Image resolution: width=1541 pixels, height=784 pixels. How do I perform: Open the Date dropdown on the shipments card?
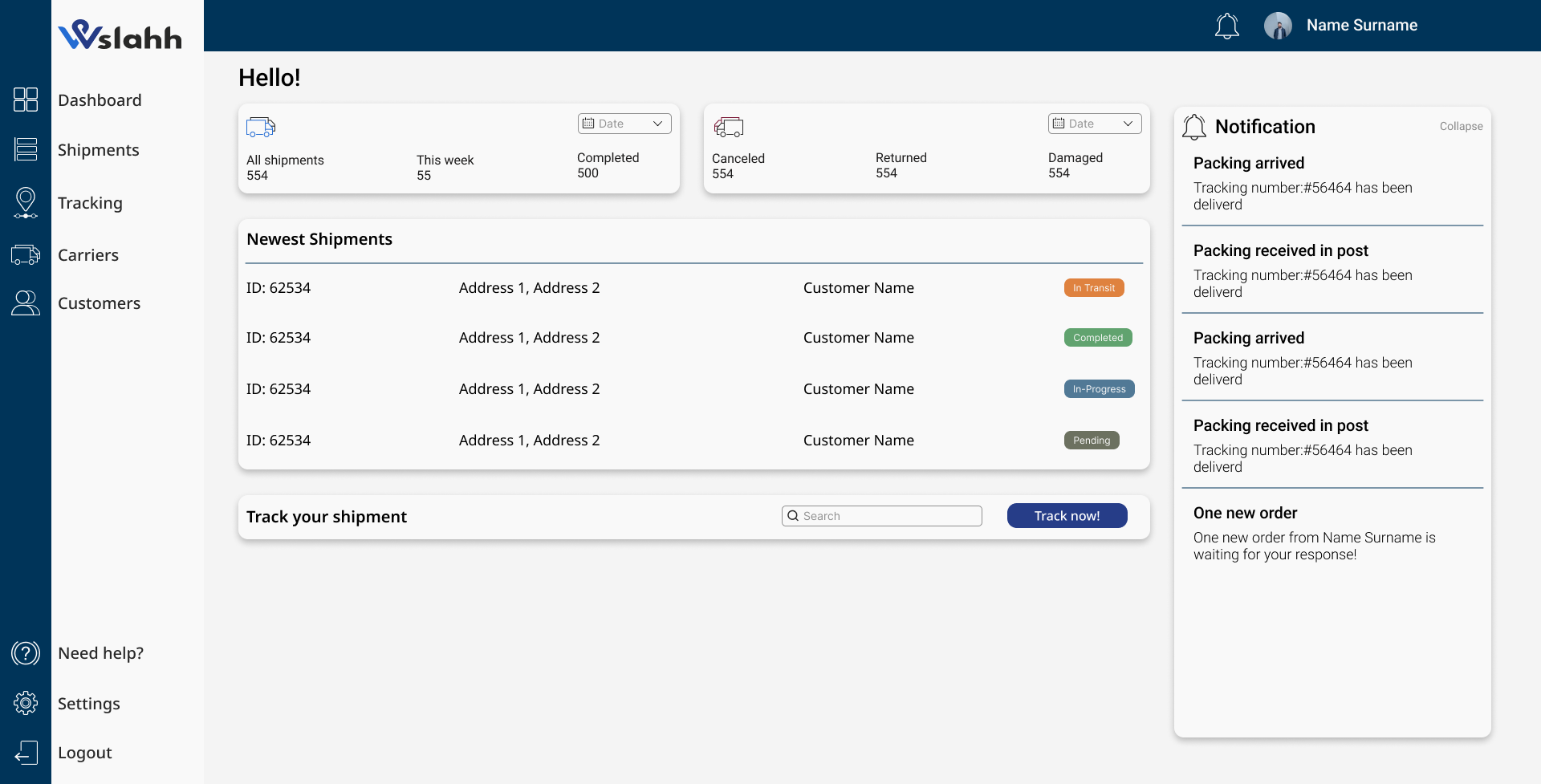[624, 123]
